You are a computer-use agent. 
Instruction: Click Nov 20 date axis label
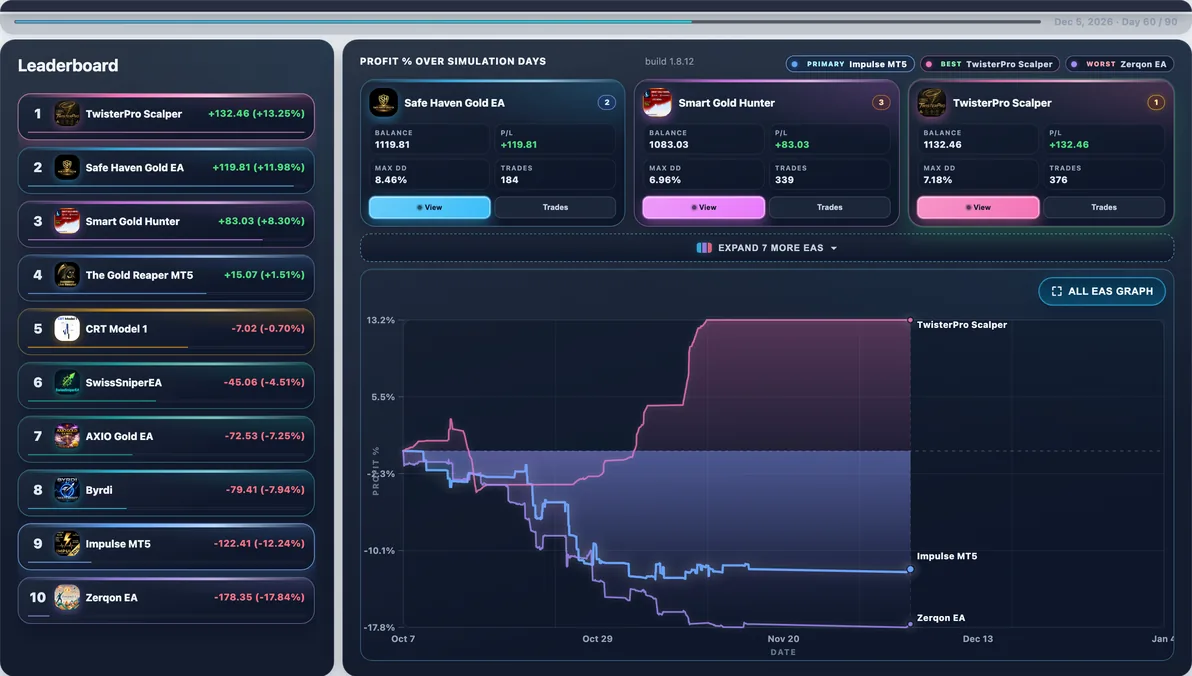coord(783,639)
